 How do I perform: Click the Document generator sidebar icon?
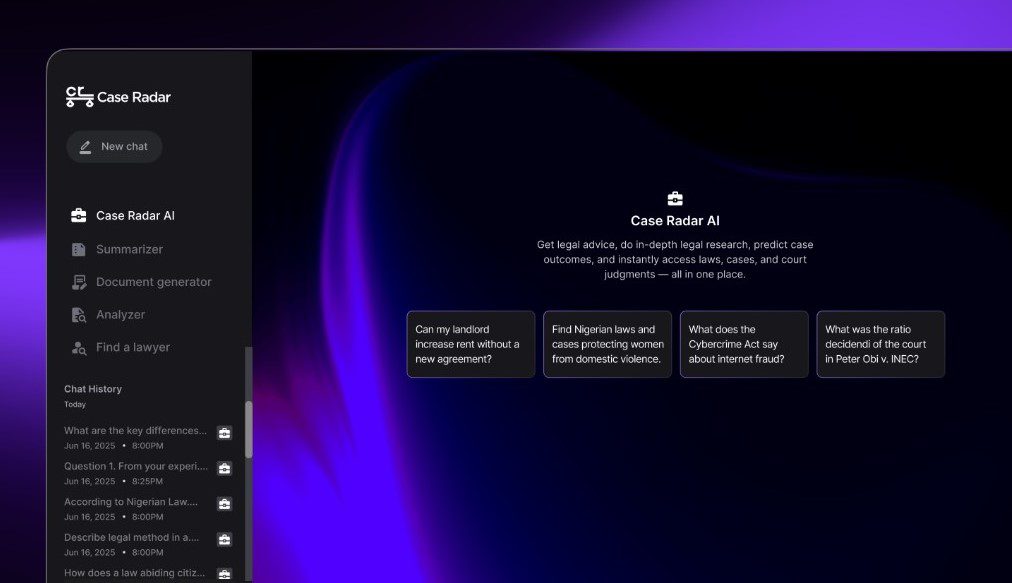pyautogui.click(x=78, y=282)
